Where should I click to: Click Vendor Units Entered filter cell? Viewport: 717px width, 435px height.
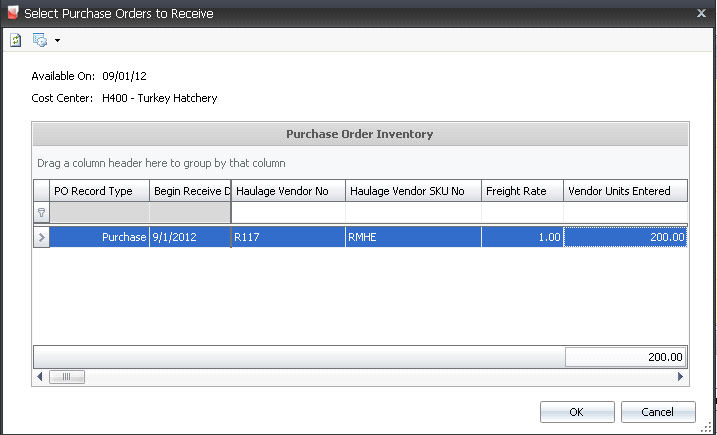[625, 213]
